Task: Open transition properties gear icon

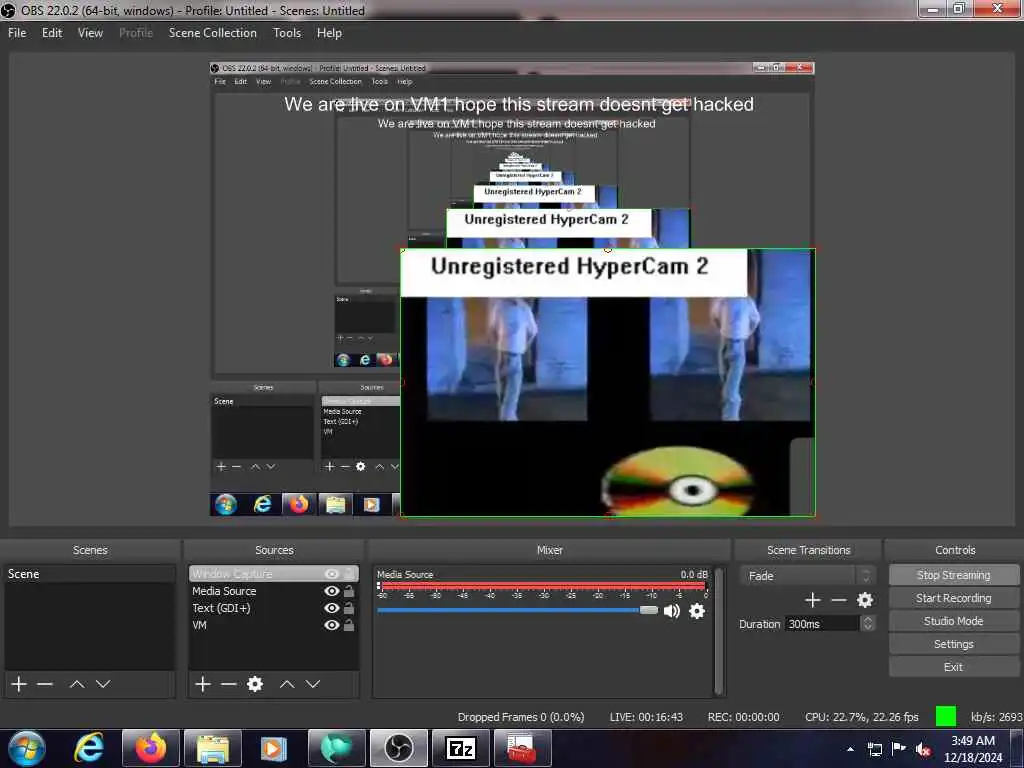Action: [865, 600]
